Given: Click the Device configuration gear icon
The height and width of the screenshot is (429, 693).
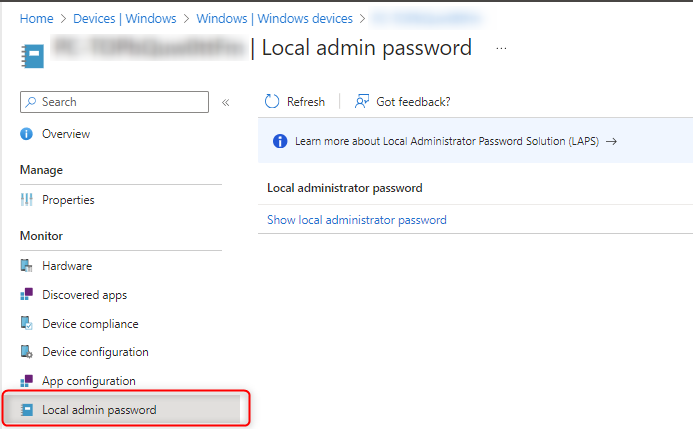Looking at the screenshot, I should point(27,352).
